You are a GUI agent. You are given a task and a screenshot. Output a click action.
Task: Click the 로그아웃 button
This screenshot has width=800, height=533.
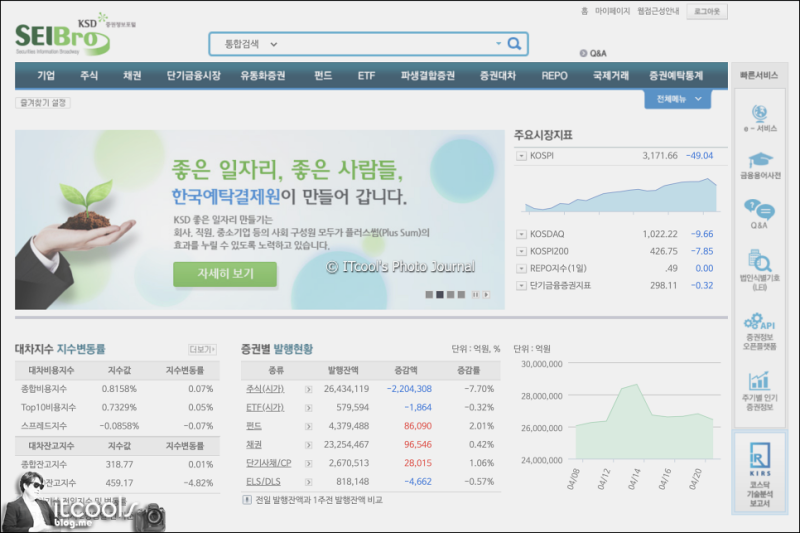[x=707, y=11]
